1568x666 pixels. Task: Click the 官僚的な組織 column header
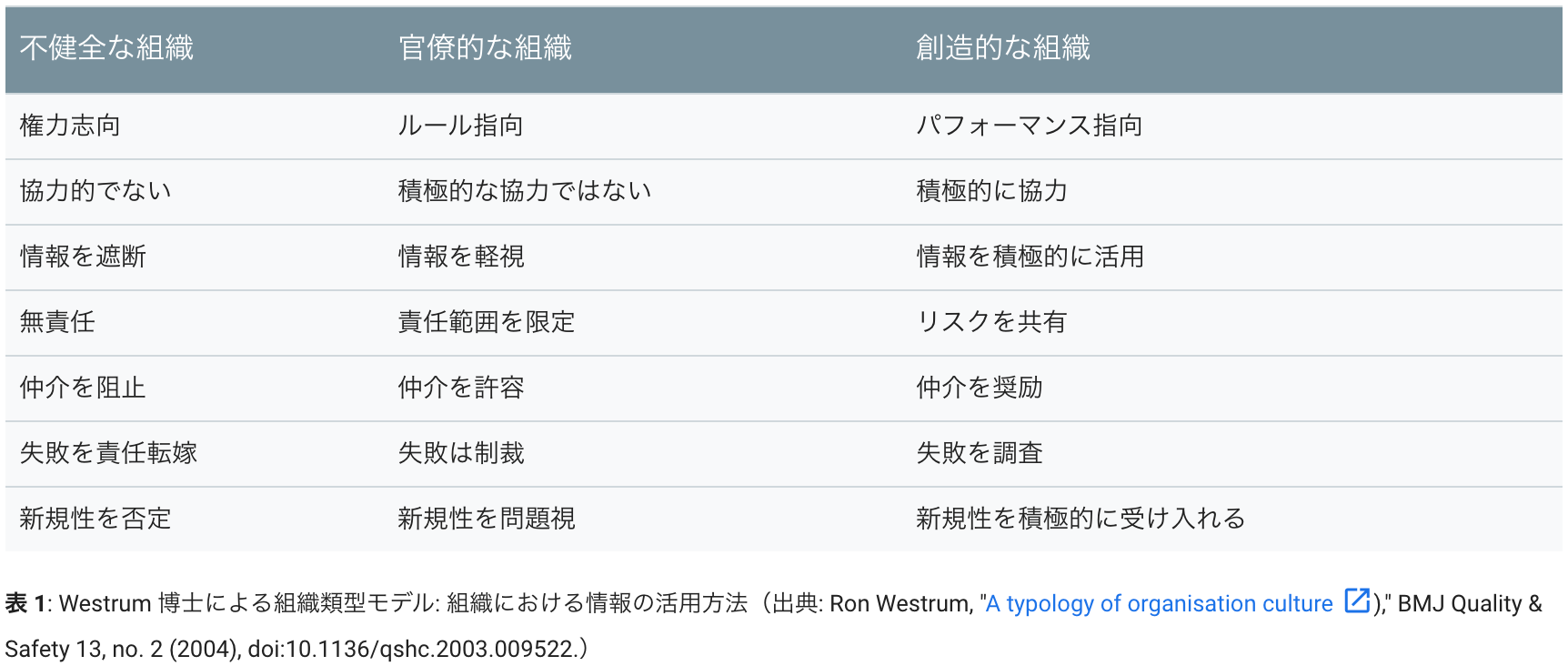tap(642, 48)
